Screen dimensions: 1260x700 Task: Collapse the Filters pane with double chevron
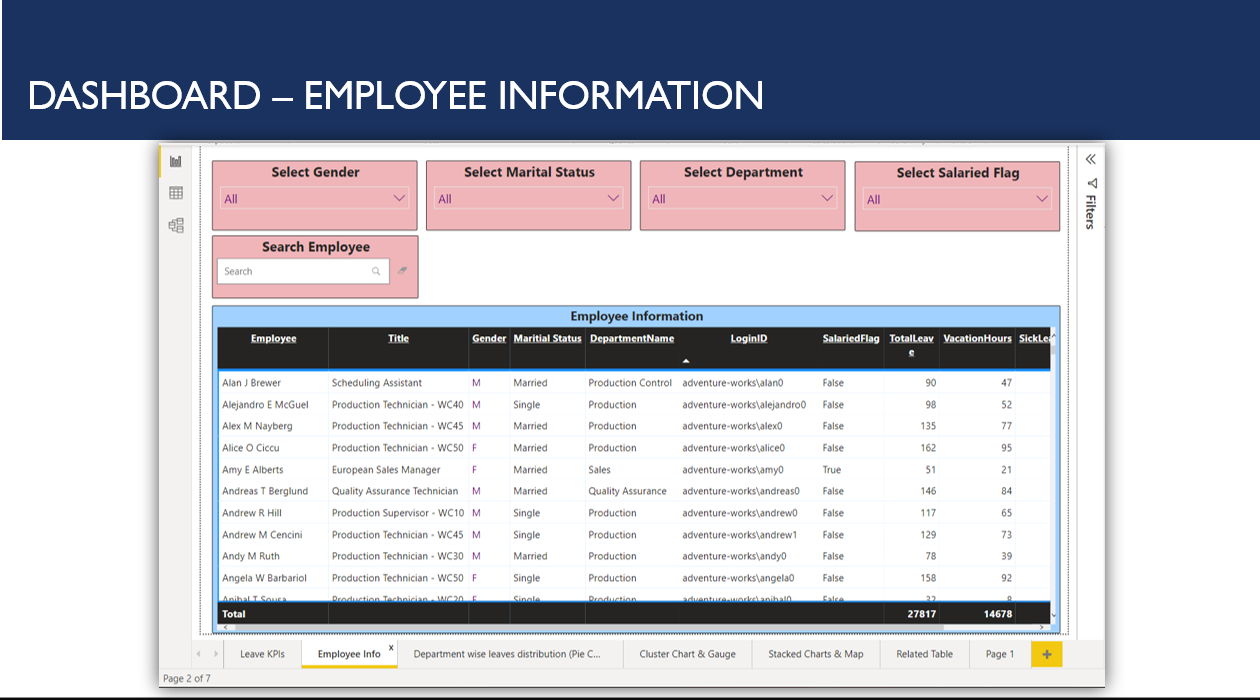tap(1091, 159)
